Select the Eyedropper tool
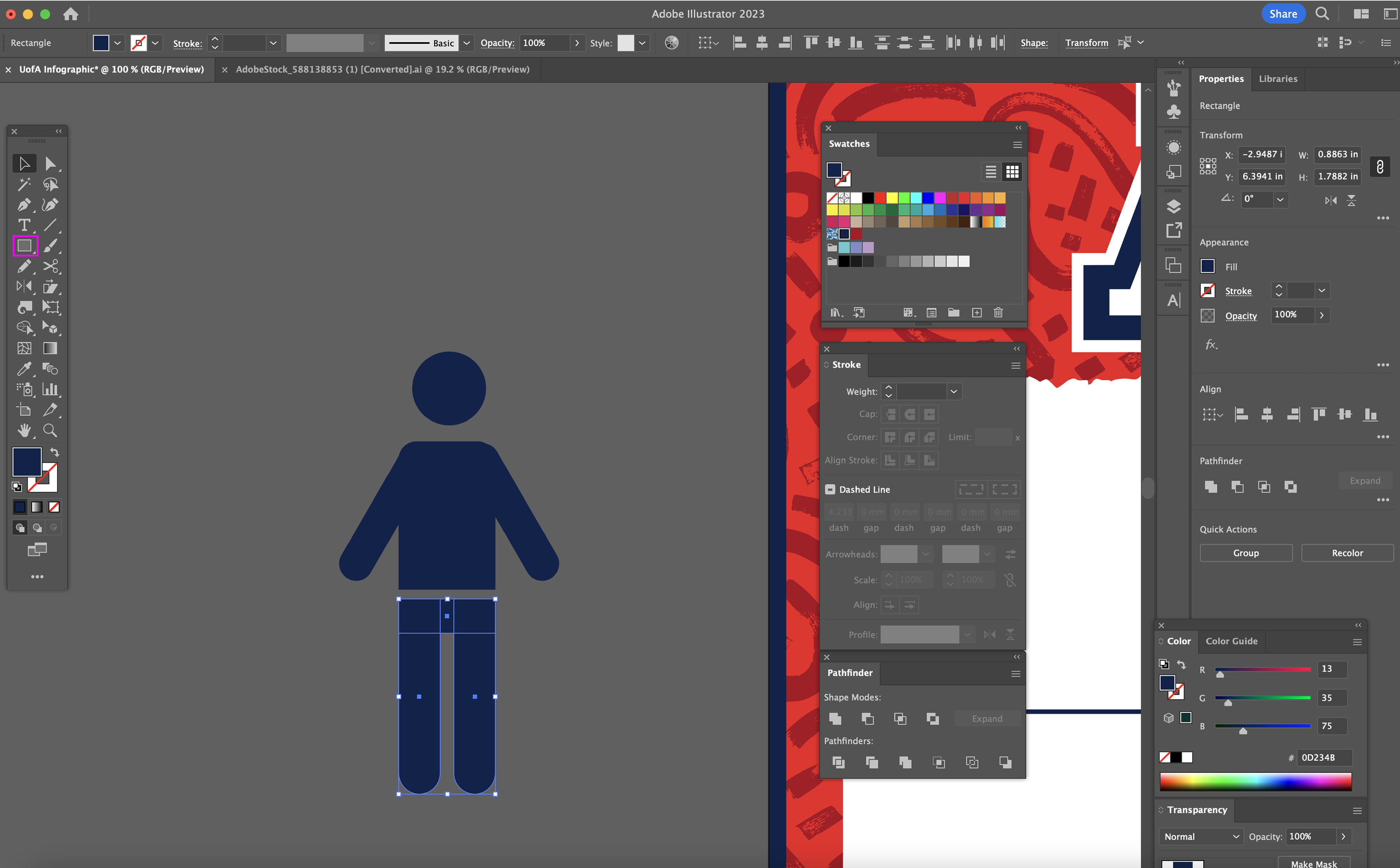1400x868 pixels. (23, 369)
